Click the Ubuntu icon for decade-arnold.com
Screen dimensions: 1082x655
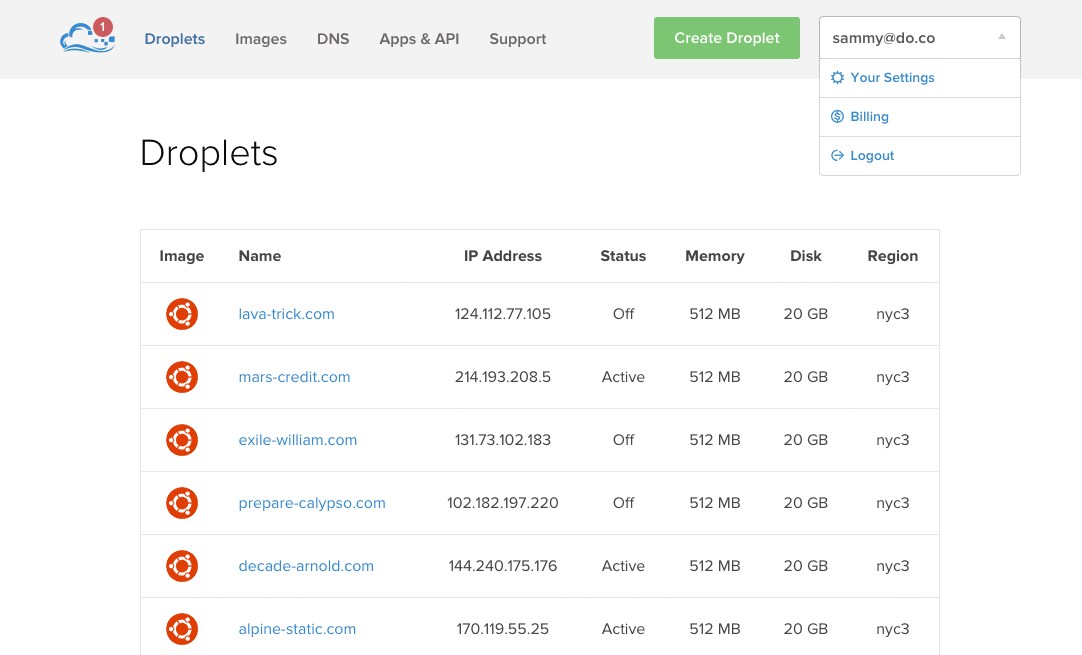[182, 566]
